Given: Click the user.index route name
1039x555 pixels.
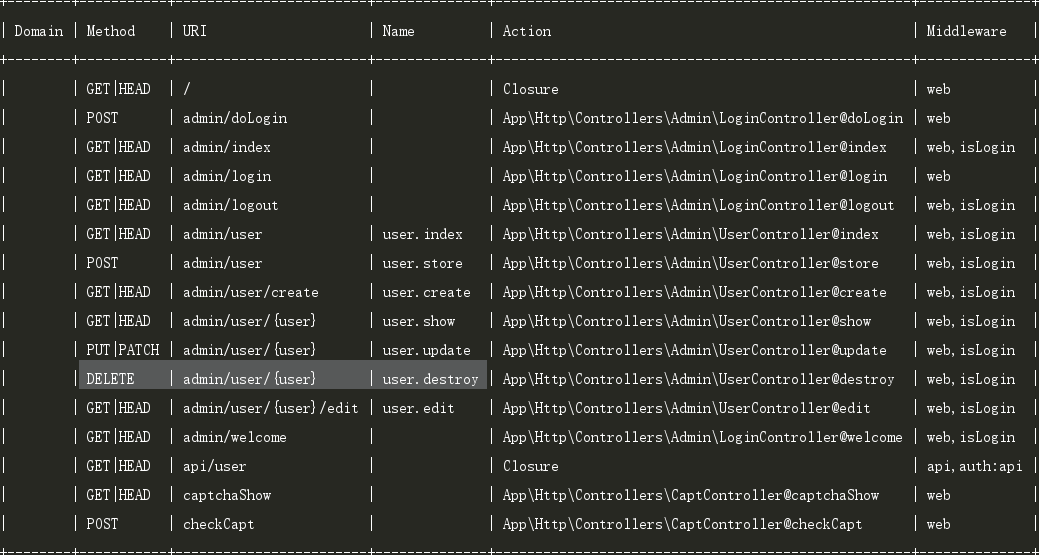Looking at the screenshot, I should point(423,234).
